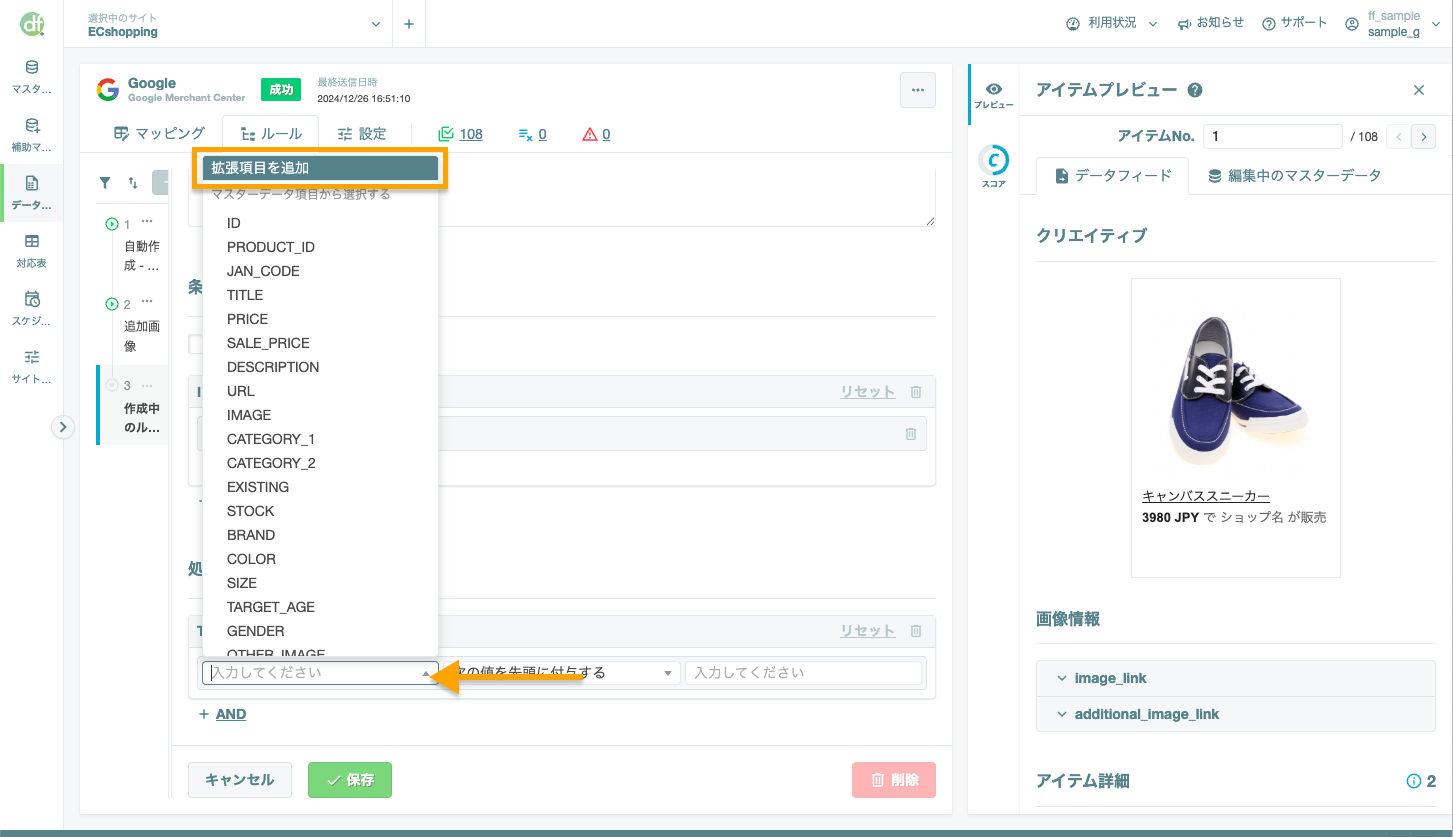Toggle the run state of rule 2
Viewport: 1453px width, 837px height.
112,304
